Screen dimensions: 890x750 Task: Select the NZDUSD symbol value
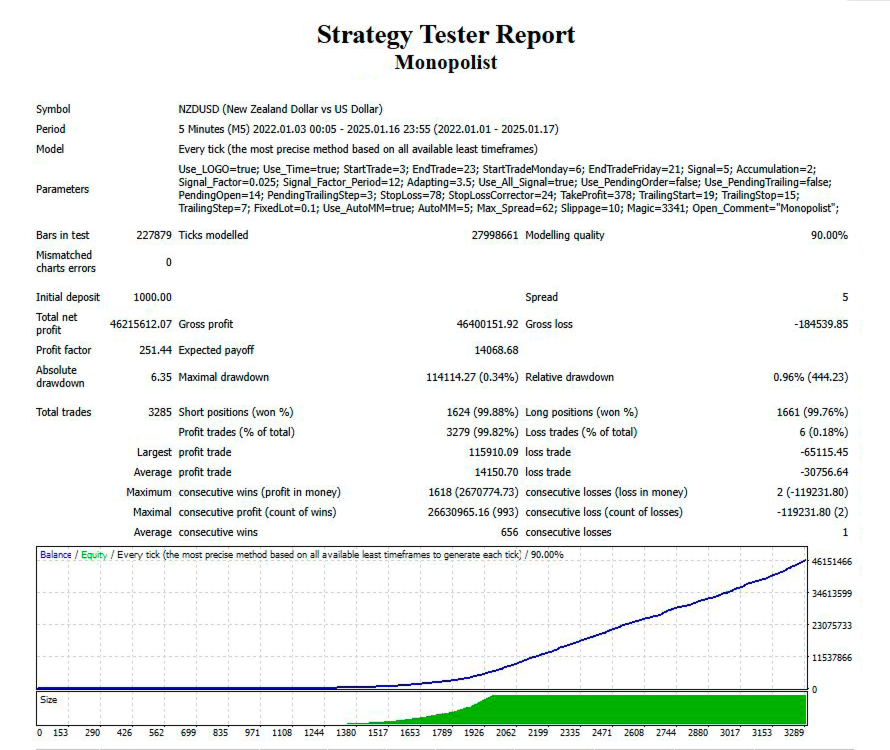pos(280,109)
